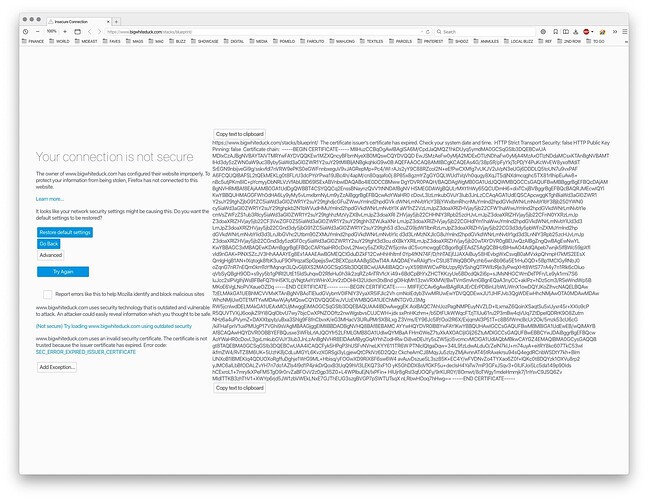Image resolution: width=648 pixels, height=500 pixels.
Task: Open the DIGITAL bookmarks folder
Action: pyautogui.click(x=234, y=41)
